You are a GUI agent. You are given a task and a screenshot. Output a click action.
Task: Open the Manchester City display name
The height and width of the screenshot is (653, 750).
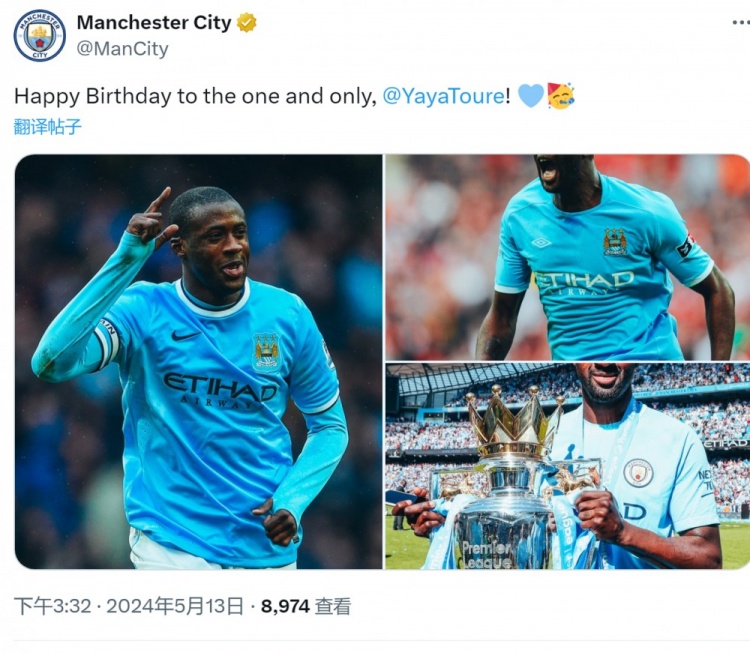(x=154, y=22)
